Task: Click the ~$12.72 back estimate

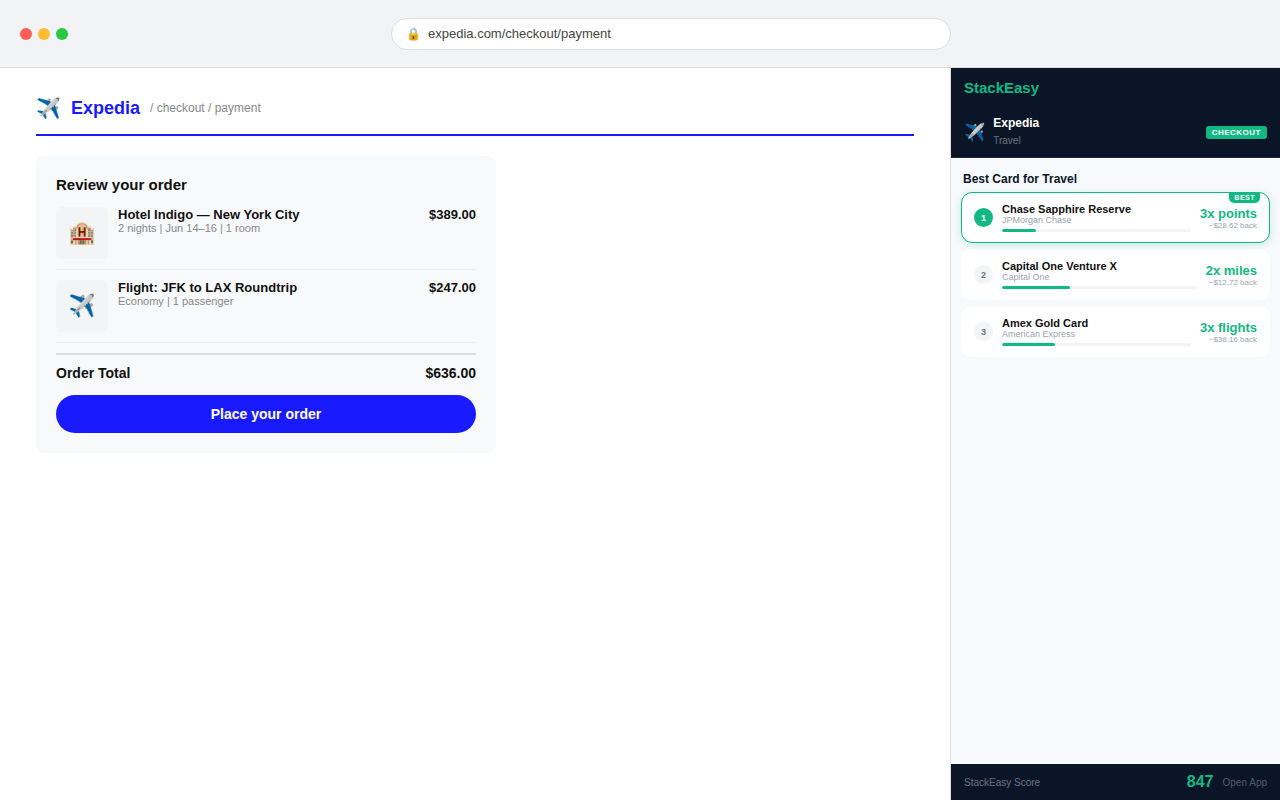Action: [x=1232, y=283]
